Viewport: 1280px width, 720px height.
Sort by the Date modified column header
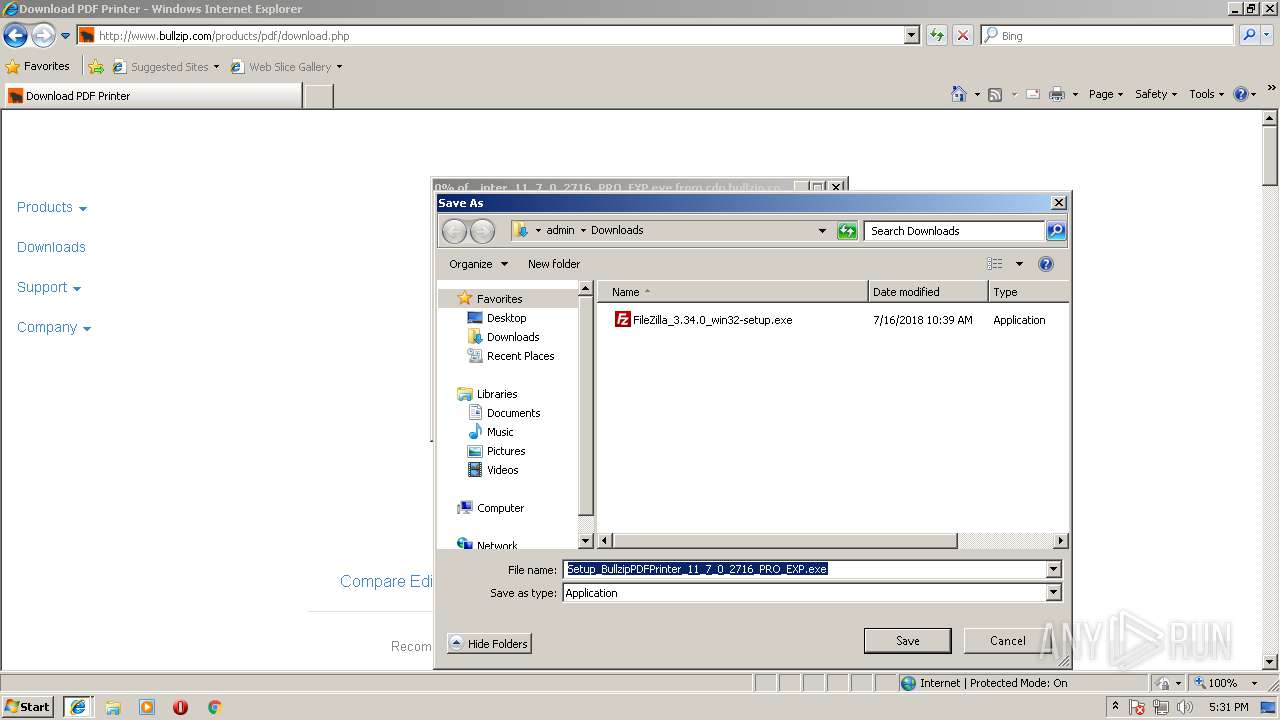coord(928,292)
